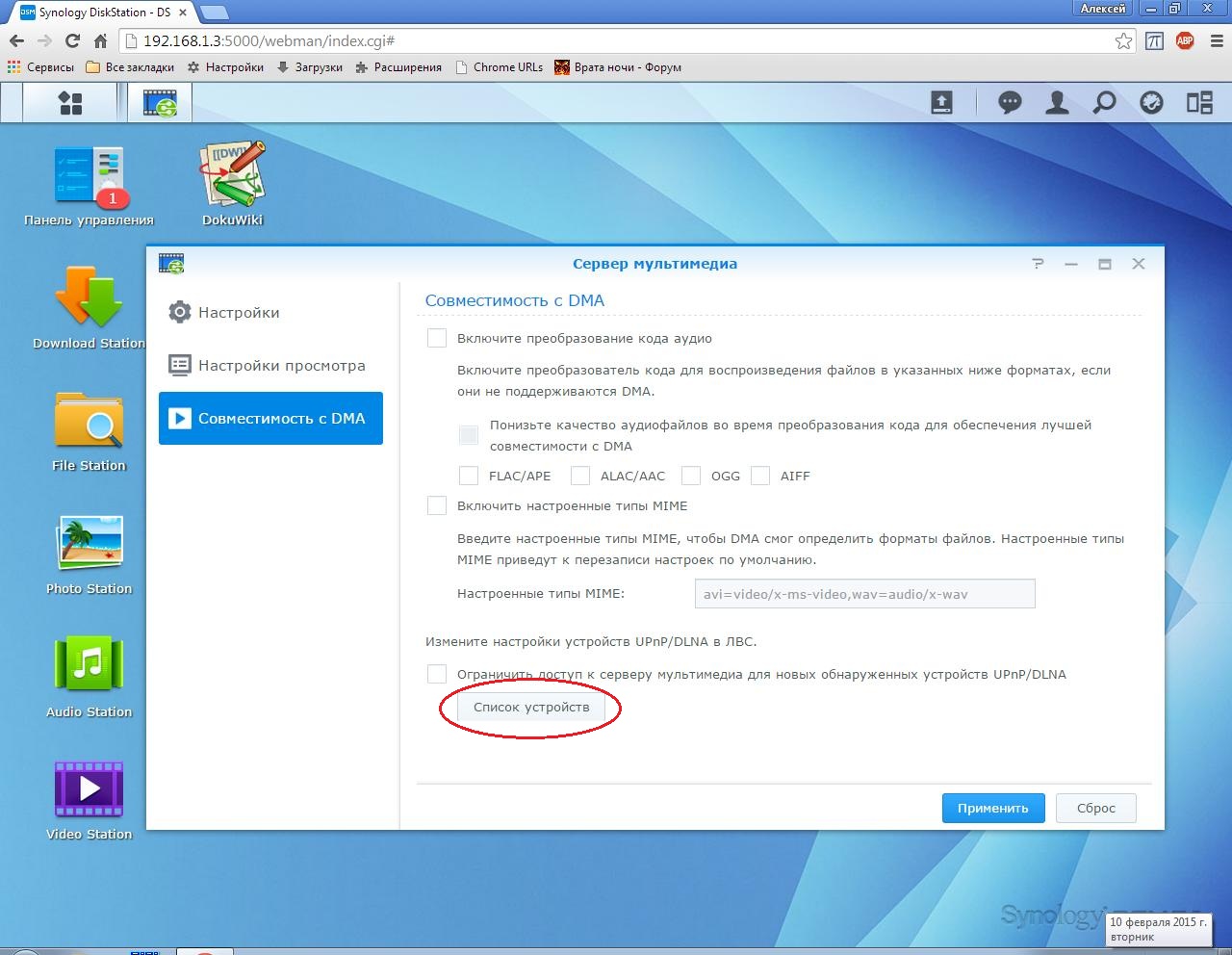This screenshot has height=955, width=1232.
Task: Open the user account options icon
Action: pos(1057,103)
